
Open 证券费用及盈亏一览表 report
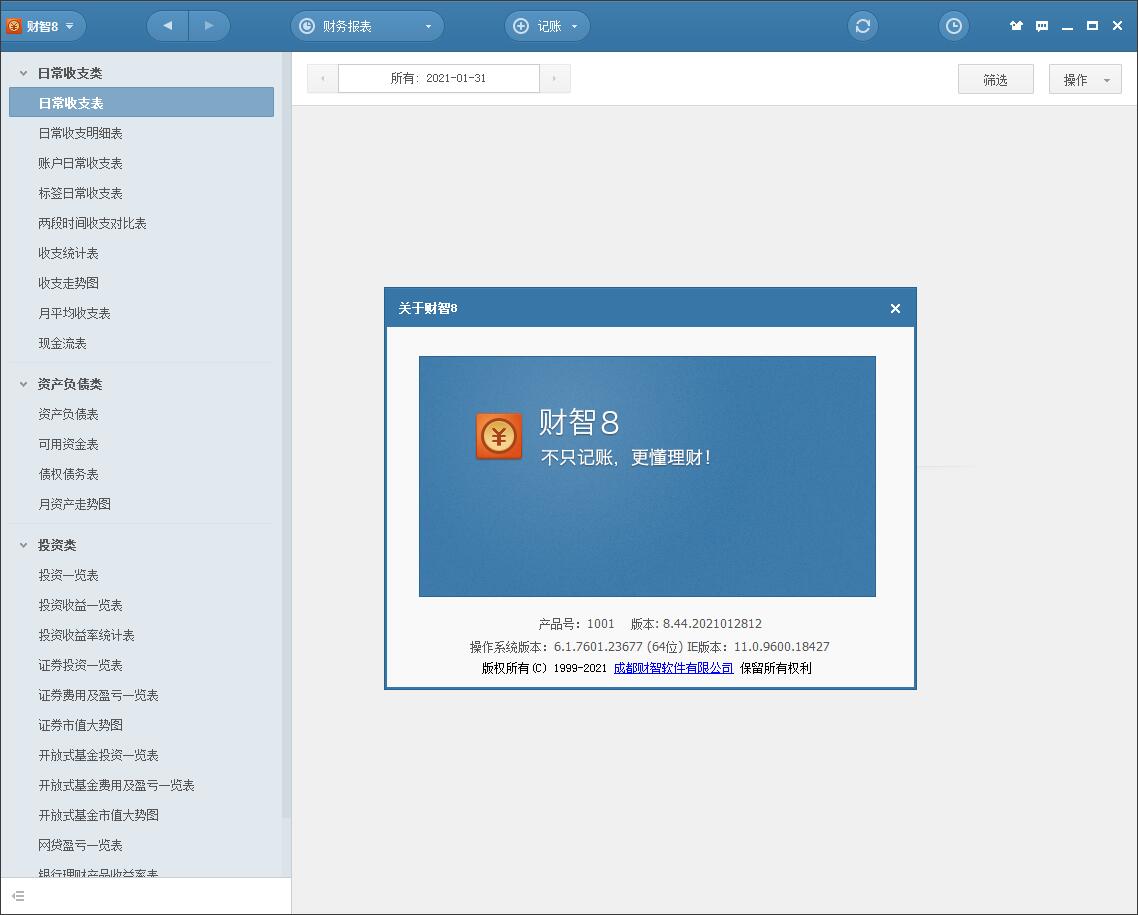tap(99, 695)
